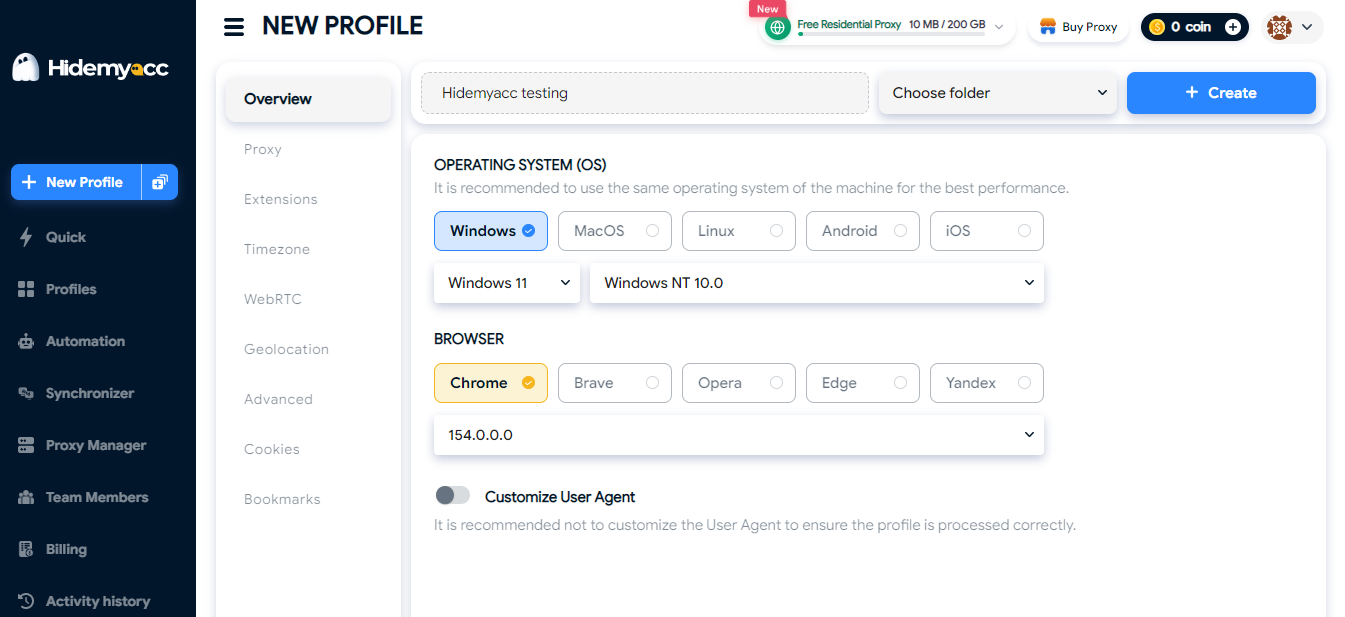Open duplicate profile icon beside New Profile
Screen dimensions: 1345x617
[160, 182]
